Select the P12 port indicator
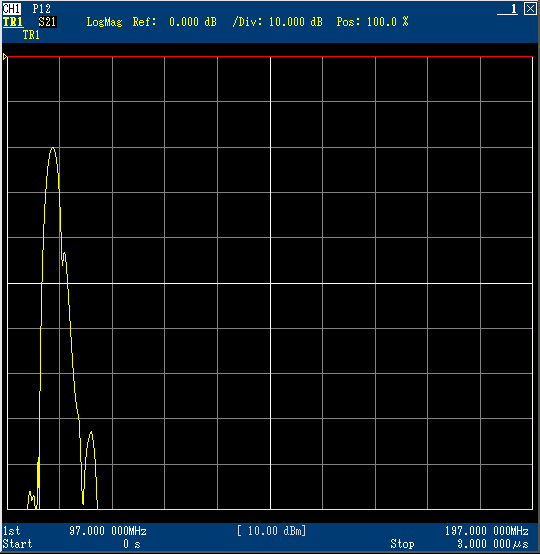Screen dimensions: 540x554 click(42, 9)
